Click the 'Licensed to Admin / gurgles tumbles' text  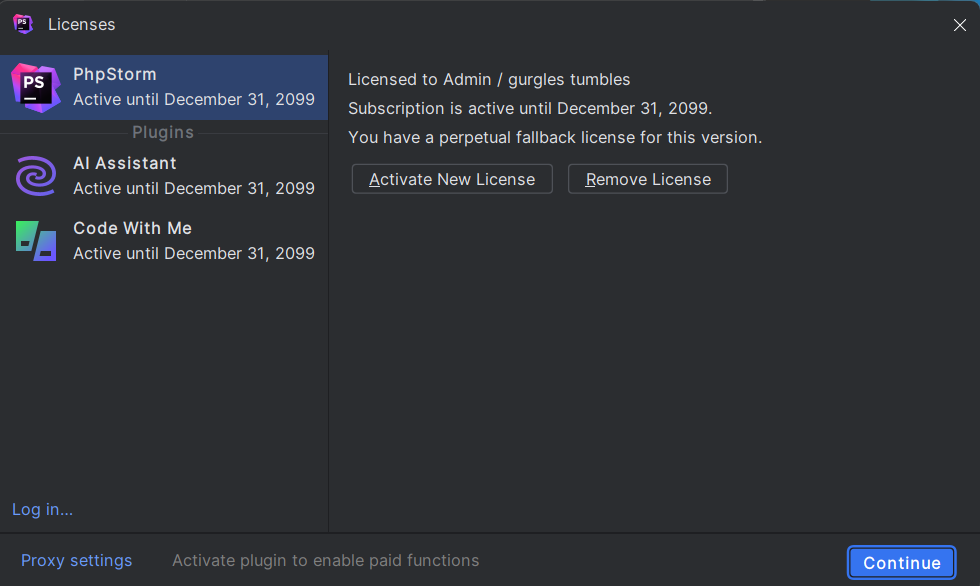click(489, 79)
